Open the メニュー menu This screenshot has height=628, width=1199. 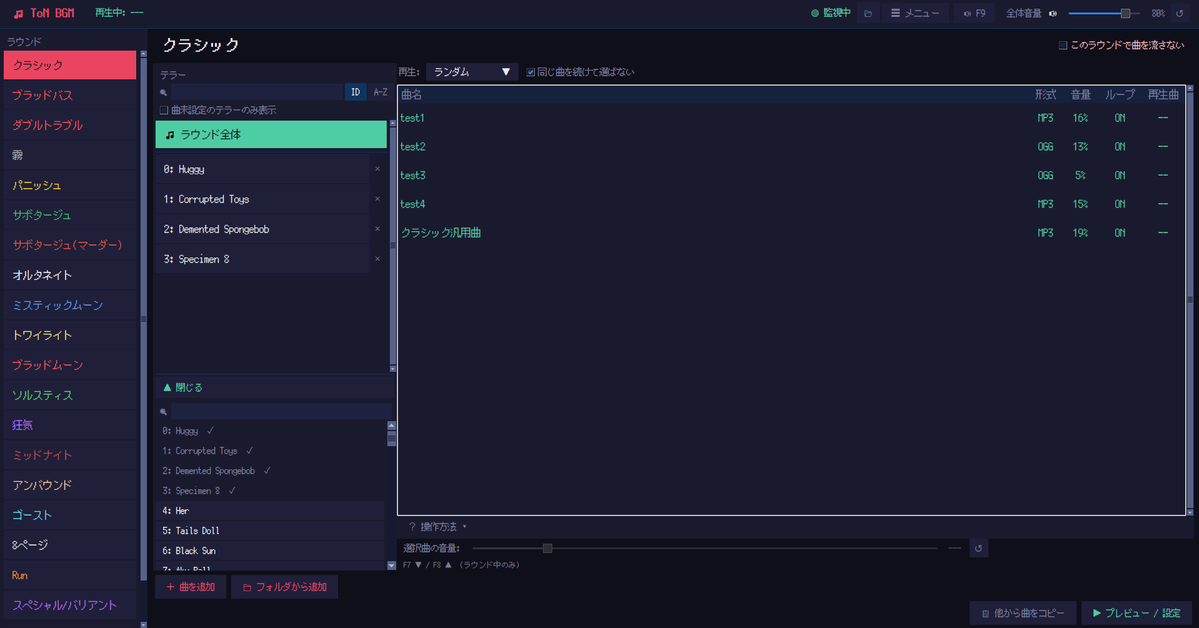coord(915,13)
